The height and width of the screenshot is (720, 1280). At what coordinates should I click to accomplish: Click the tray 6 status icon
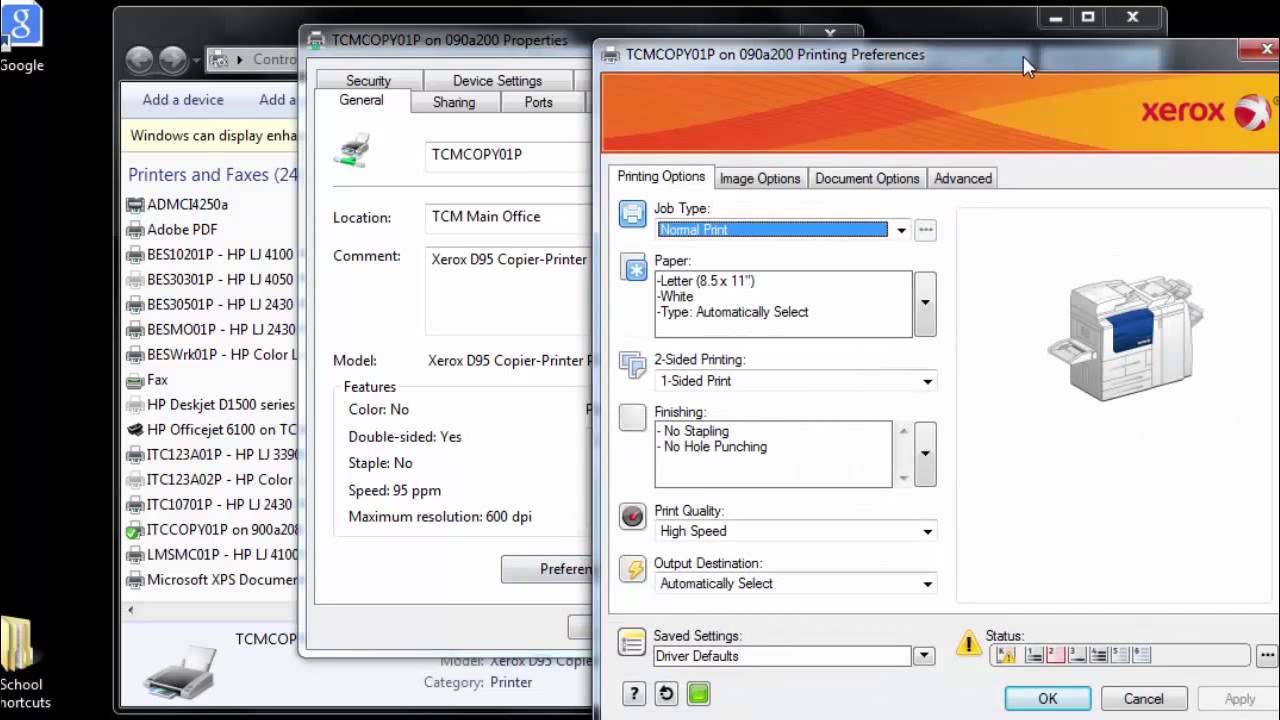click(x=1142, y=655)
